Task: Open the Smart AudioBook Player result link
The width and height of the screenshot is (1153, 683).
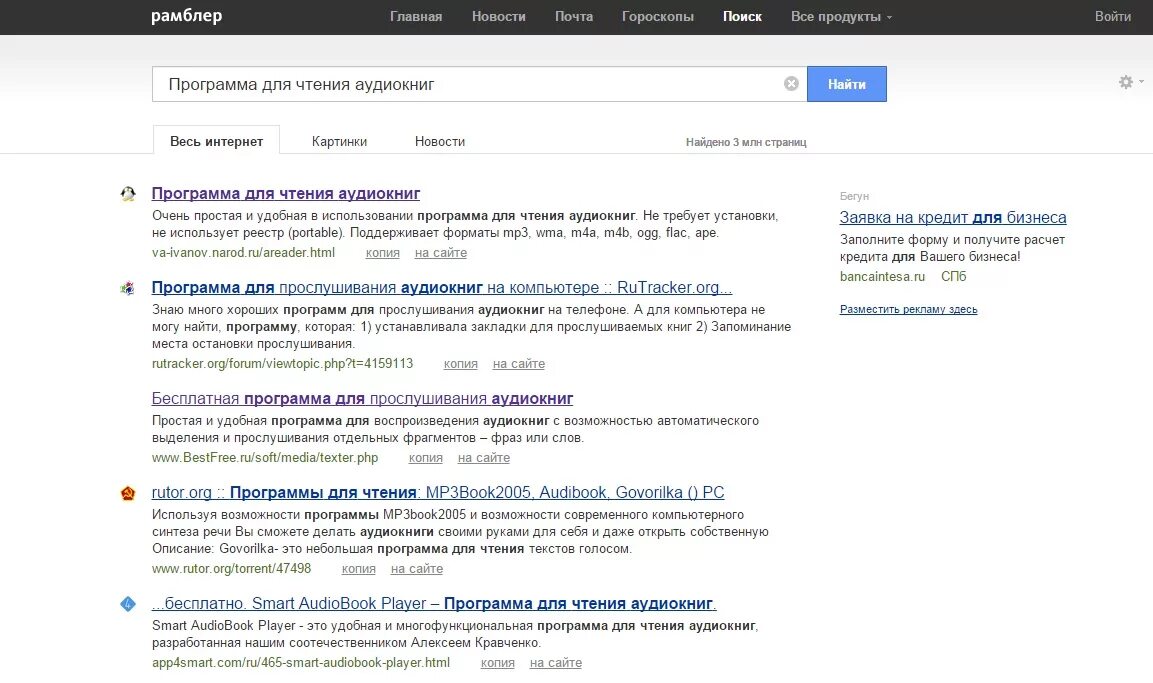Action: pyautogui.click(x=434, y=604)
